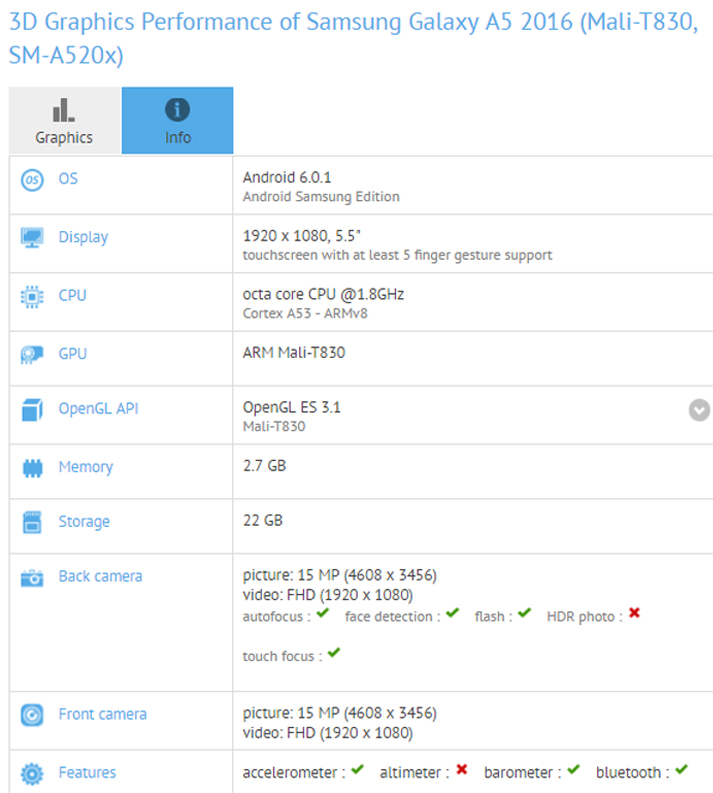Click the altimeter red cross mark
This screenshot has width=713, height=793.
461,770
